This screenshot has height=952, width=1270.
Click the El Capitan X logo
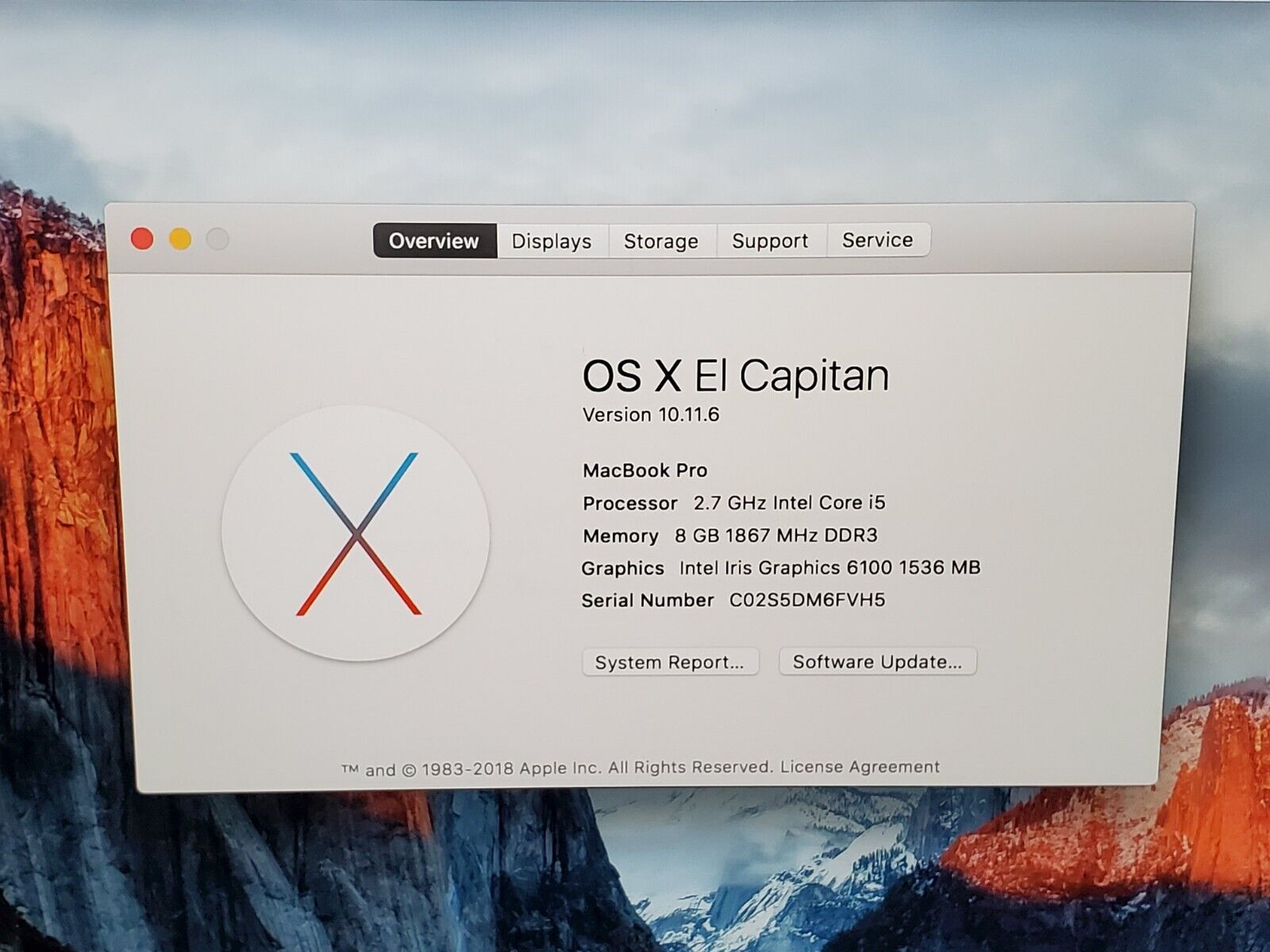coord(356,533)
